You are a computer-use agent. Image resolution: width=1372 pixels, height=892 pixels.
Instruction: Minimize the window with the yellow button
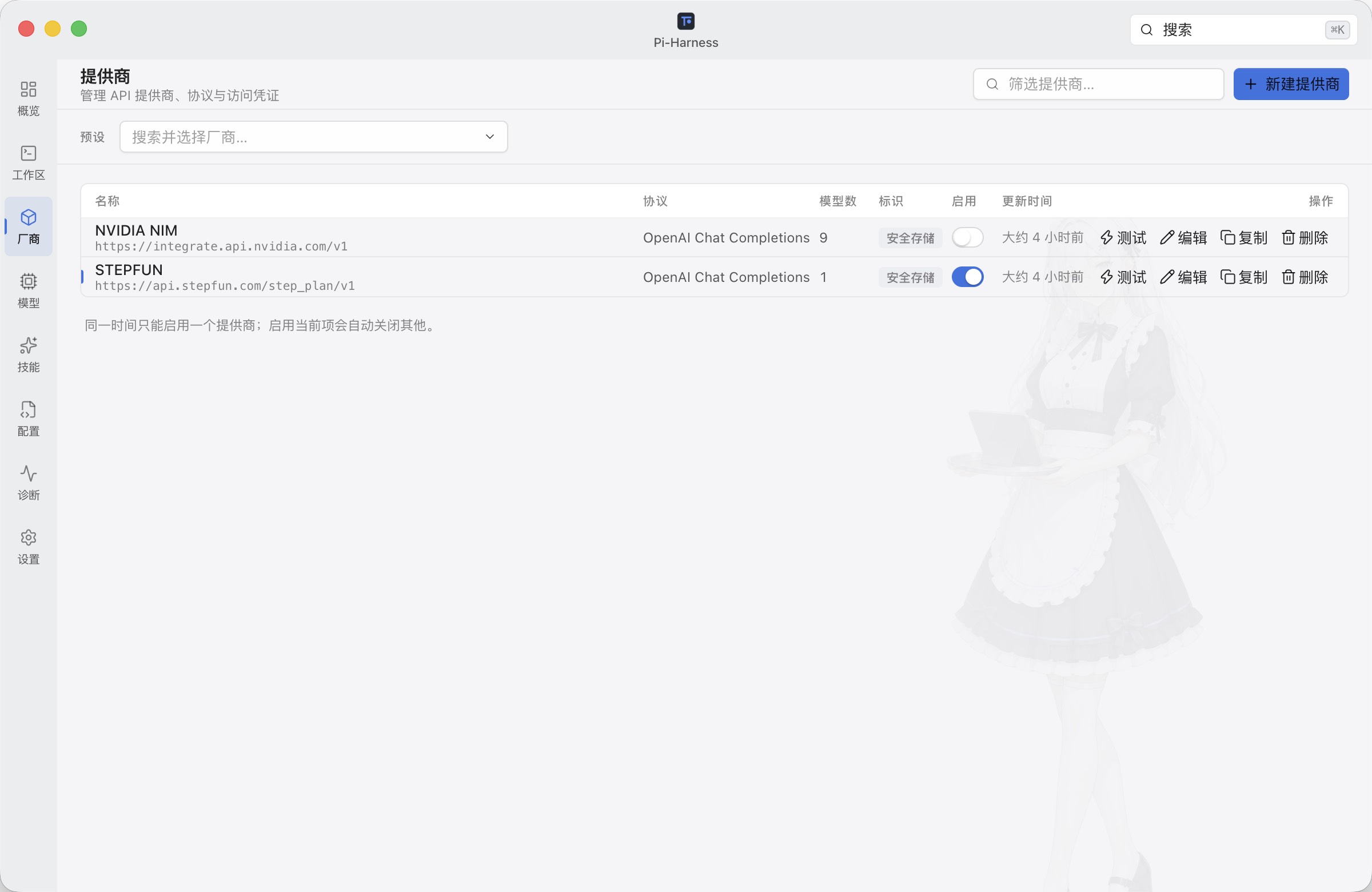(x=53, y=28)
